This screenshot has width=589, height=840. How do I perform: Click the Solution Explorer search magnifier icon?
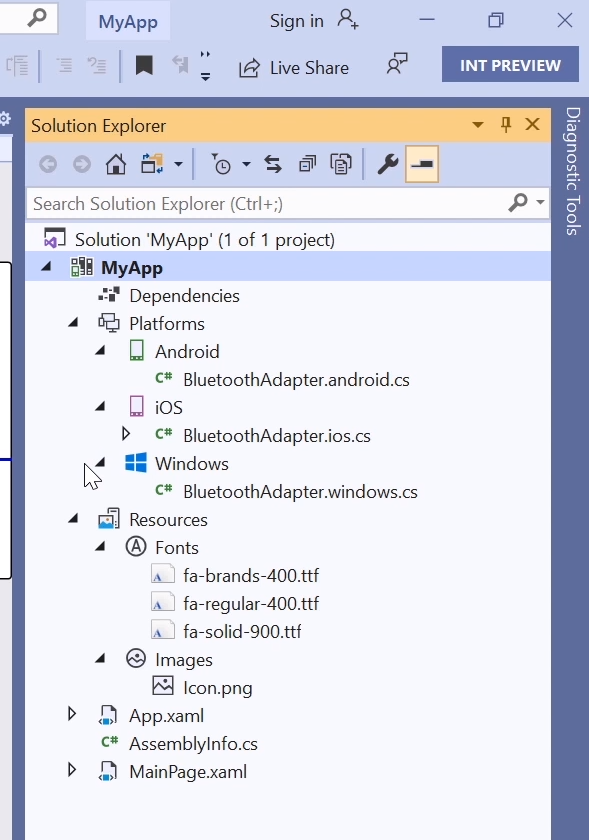tap(518, 203)
